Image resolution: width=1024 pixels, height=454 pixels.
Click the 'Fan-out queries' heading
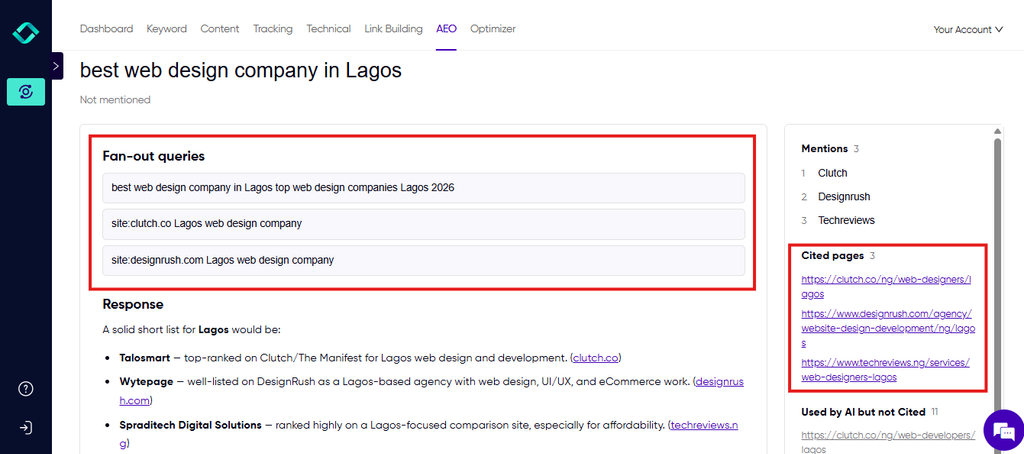coord(153,156)
